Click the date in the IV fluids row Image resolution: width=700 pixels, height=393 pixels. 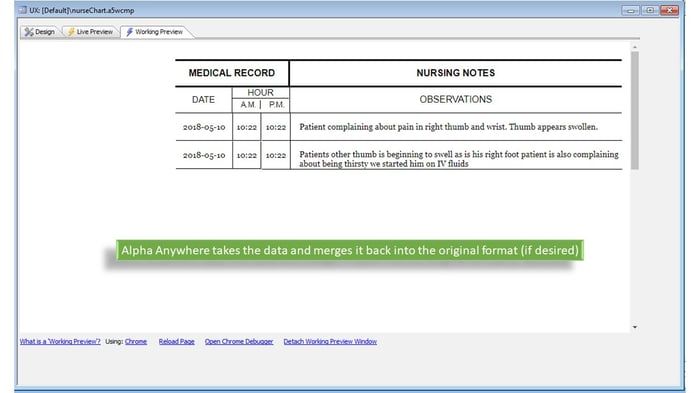(204, 155)
